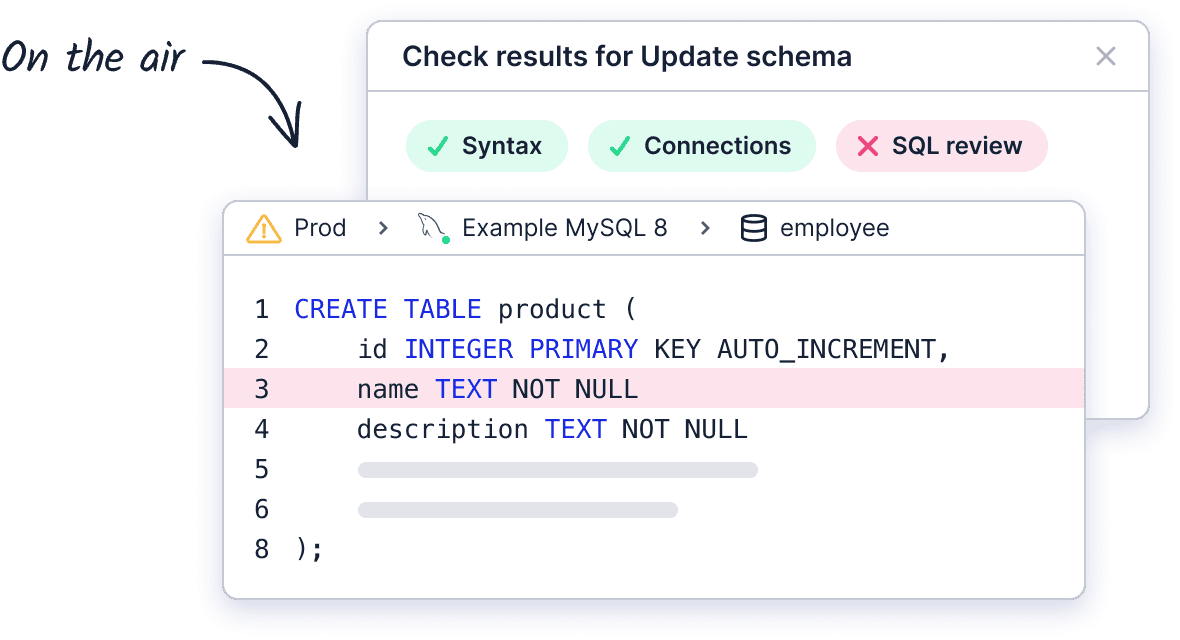Select the Example MySQL 8 breadcrumb
Screen dimensions: 1180x640
point(564,228)
